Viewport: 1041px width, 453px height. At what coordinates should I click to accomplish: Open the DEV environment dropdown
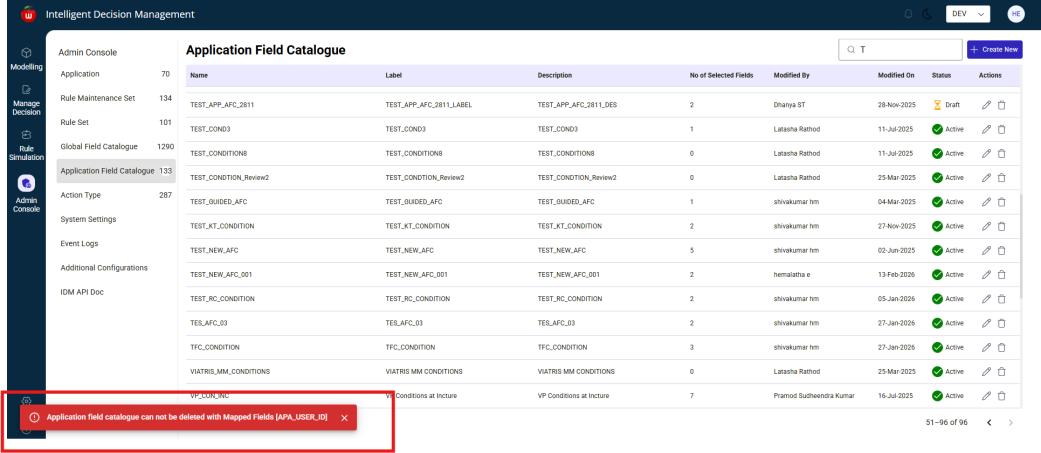pos(968,14)
